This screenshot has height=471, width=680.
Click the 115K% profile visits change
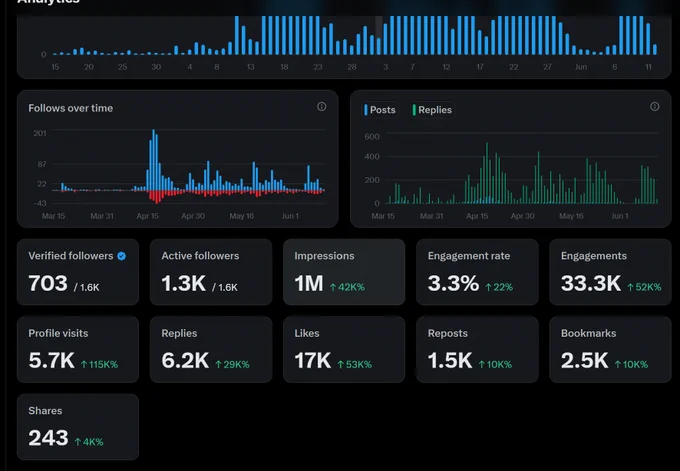point(99,365)
